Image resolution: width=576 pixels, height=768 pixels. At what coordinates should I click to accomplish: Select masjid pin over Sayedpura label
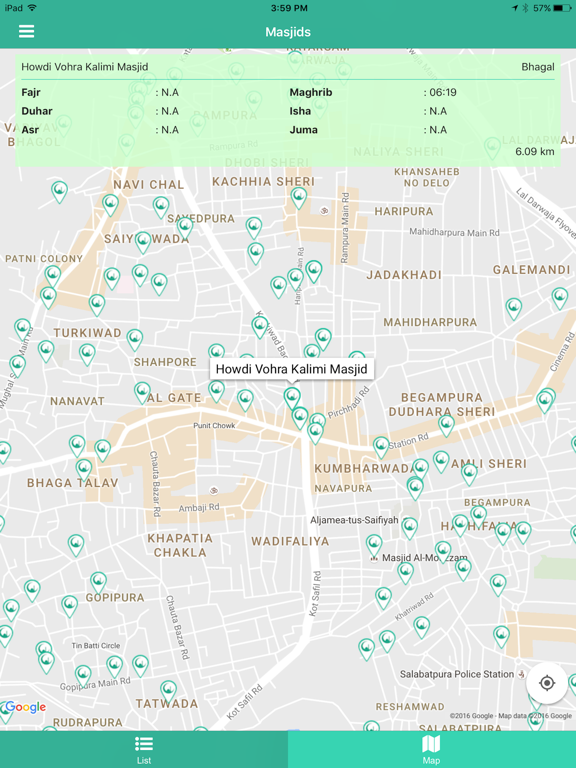click(x=185, y=229)
